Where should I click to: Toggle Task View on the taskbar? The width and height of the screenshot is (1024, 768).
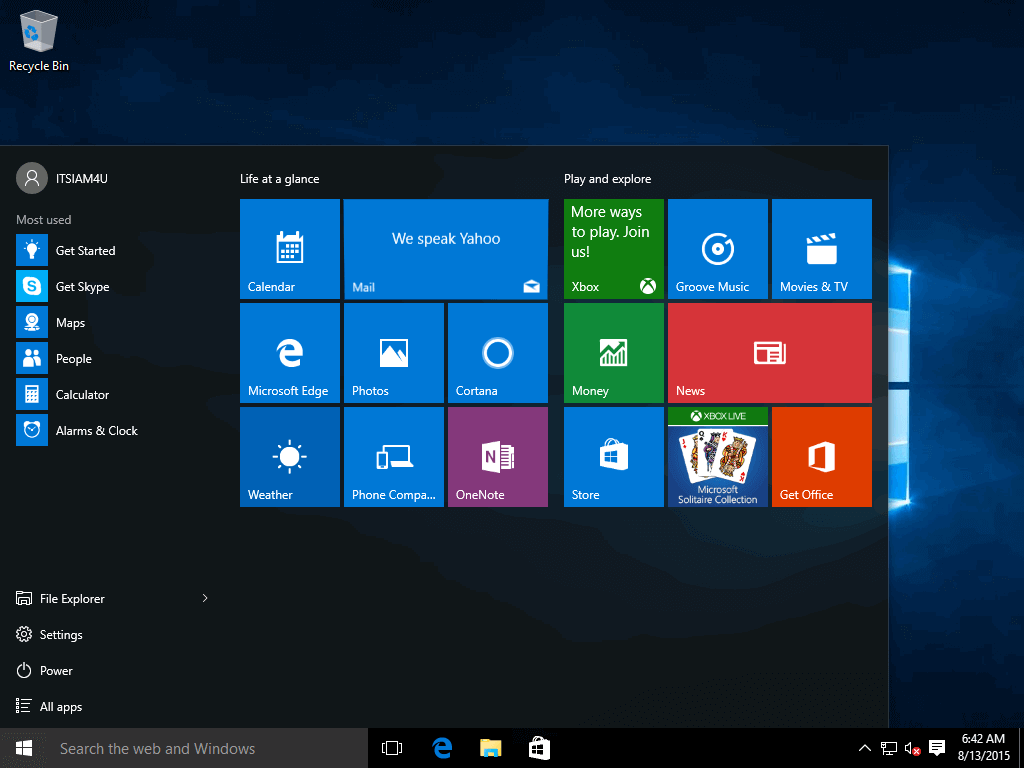pos(392,748)
